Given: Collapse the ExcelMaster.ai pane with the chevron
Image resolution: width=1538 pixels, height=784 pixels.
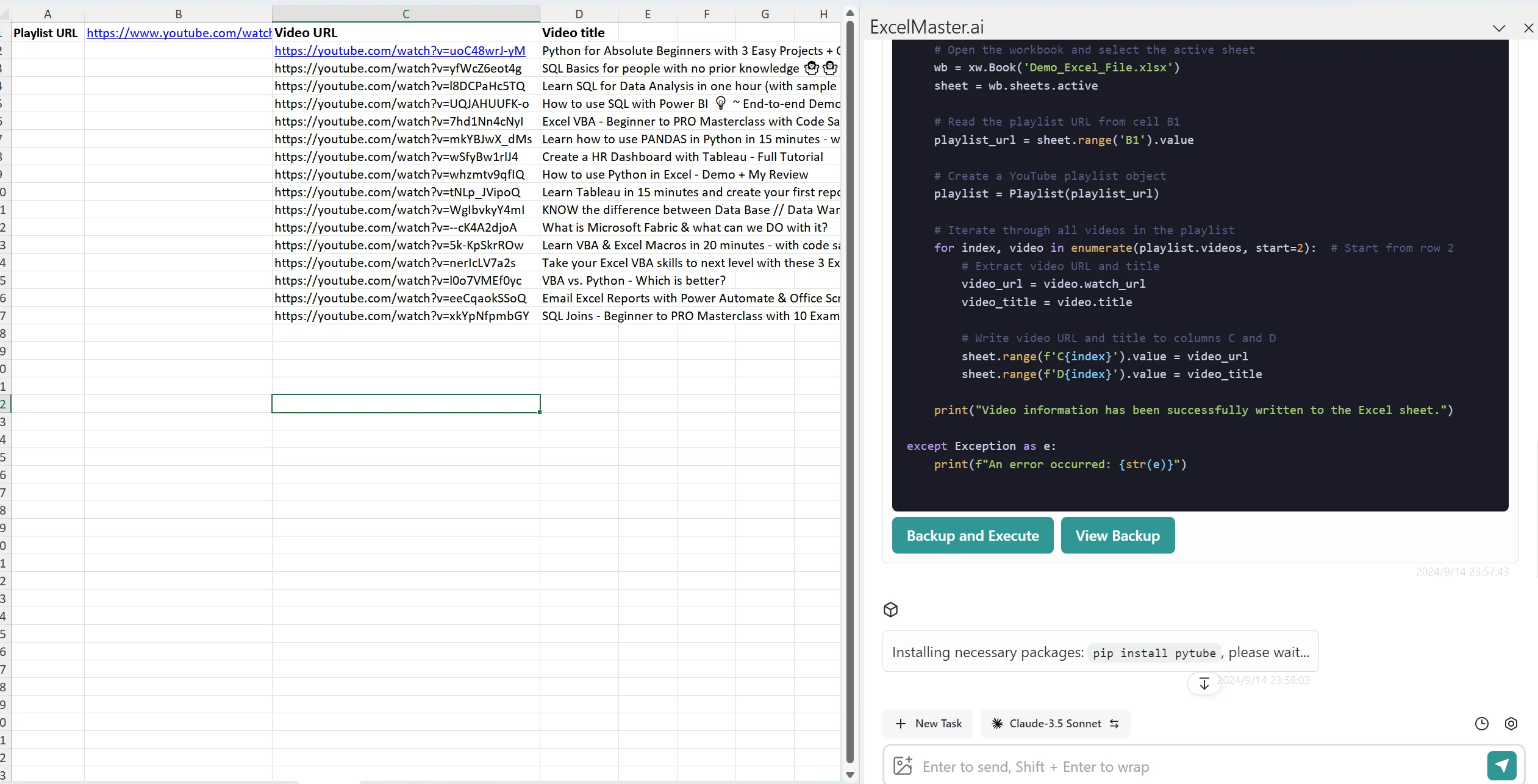Looking at the screenshot, I should pos(1499,28).
